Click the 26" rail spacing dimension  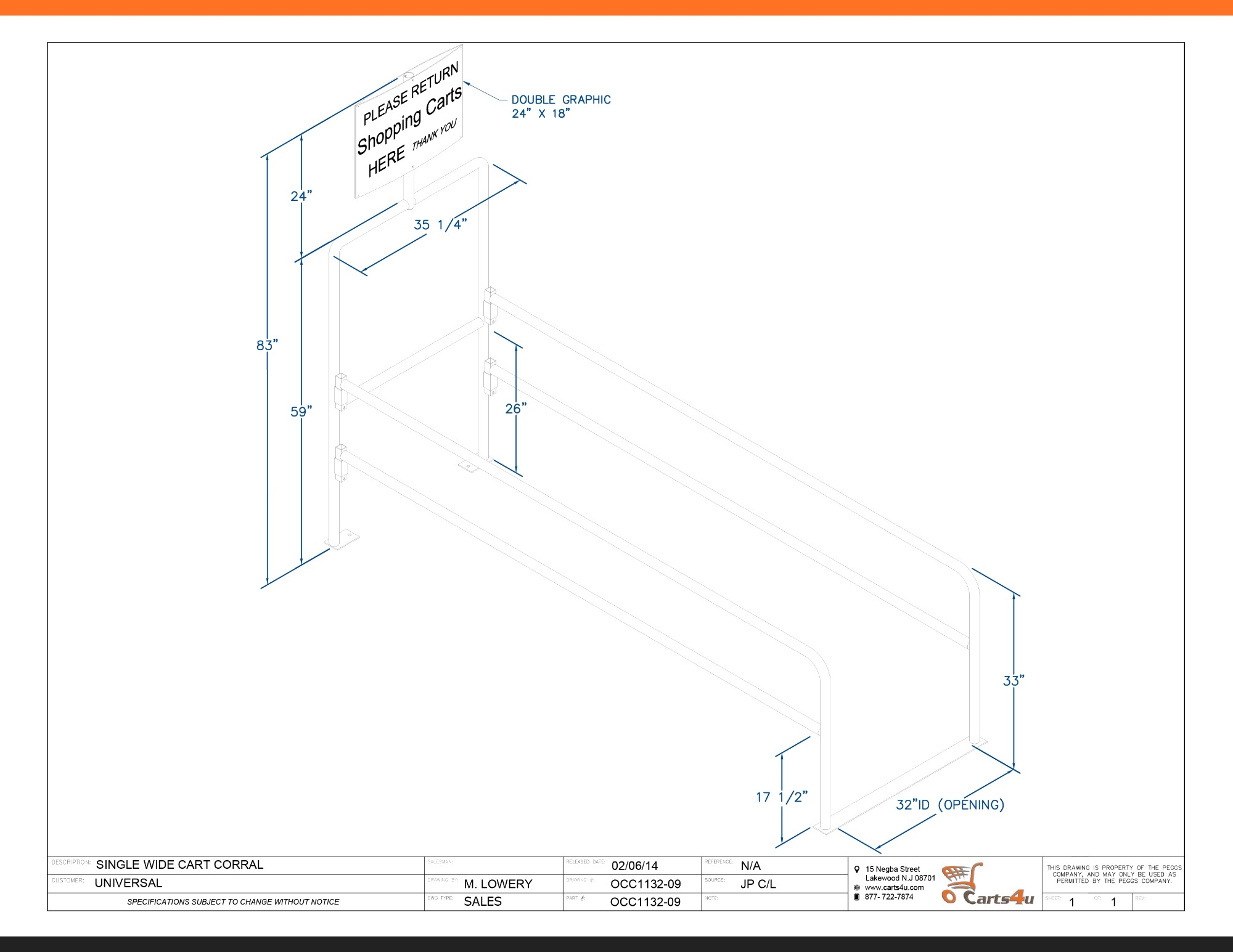coord(516,409)
